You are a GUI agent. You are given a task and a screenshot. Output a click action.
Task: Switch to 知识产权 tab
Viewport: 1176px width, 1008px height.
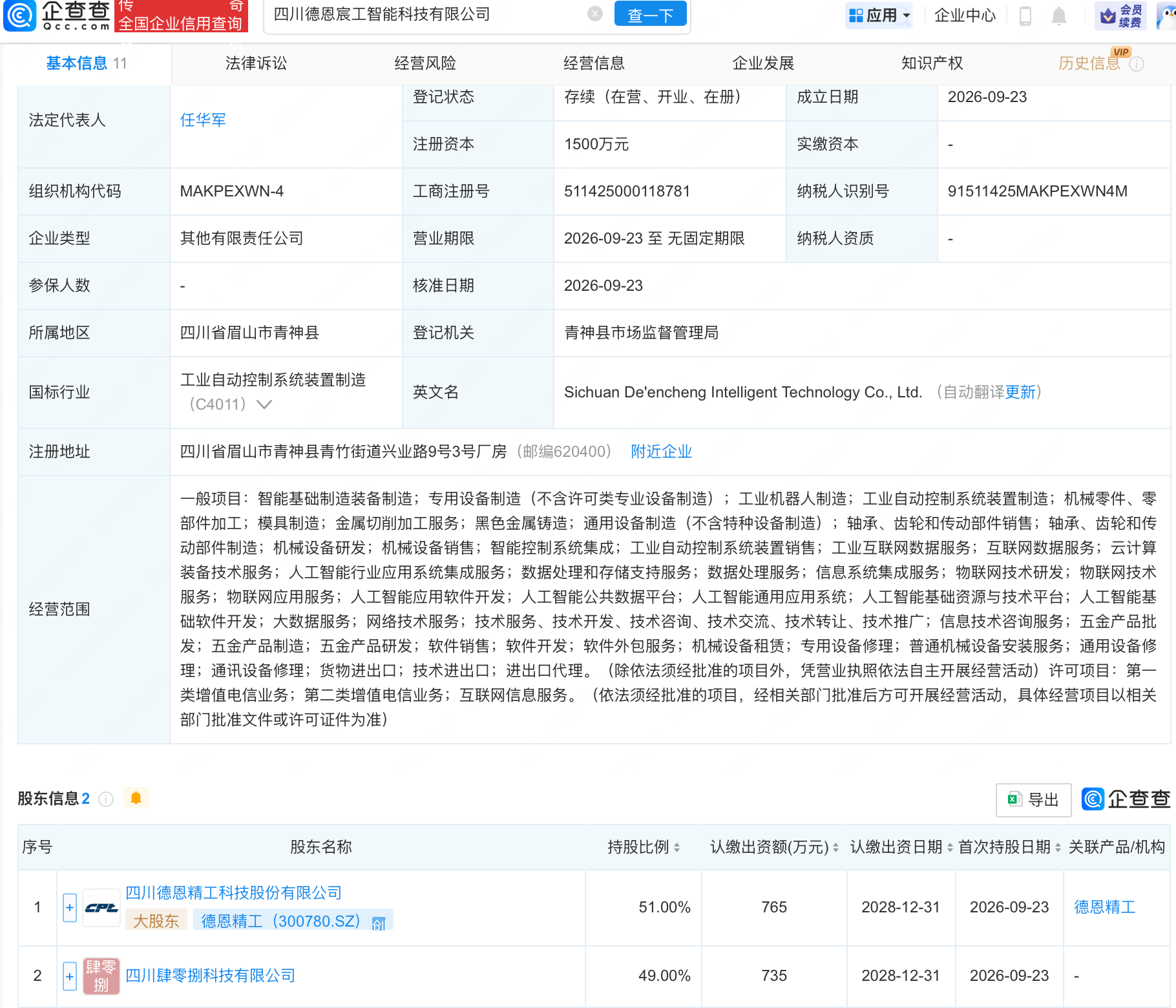[932, 63]
